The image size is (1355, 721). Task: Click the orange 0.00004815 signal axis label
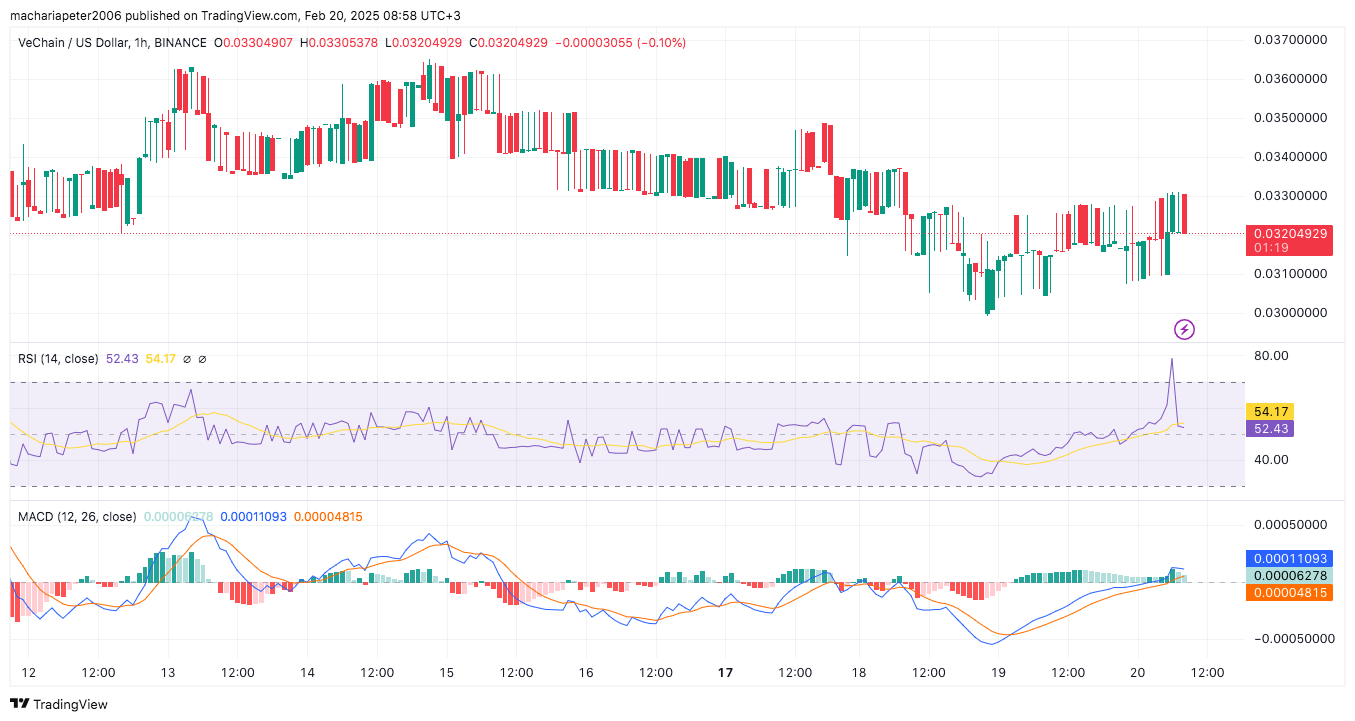(x=1288, y=592)
